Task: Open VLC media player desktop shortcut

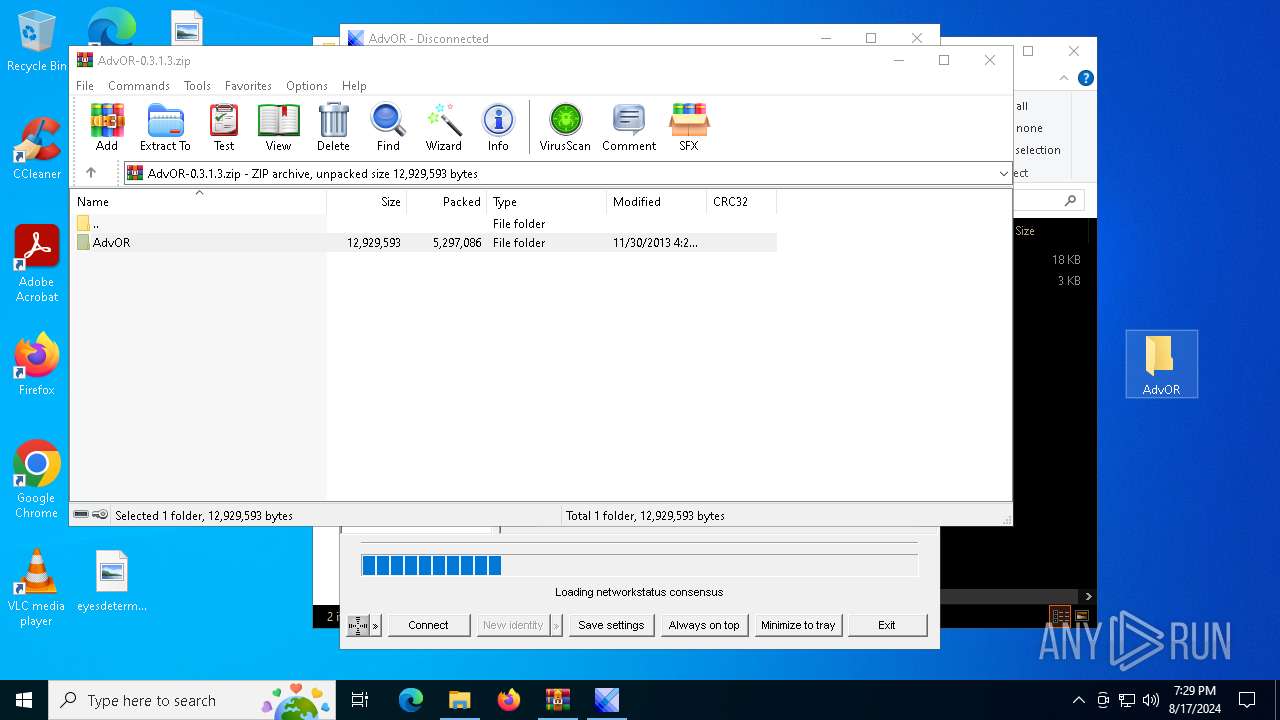Action: pyautogui.click(x=37, y=588)
